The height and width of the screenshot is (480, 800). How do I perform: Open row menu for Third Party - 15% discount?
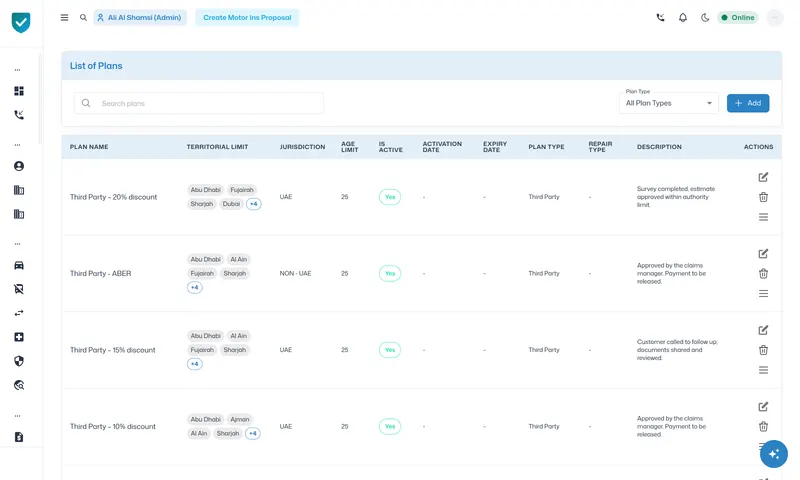tap(763, 370)
